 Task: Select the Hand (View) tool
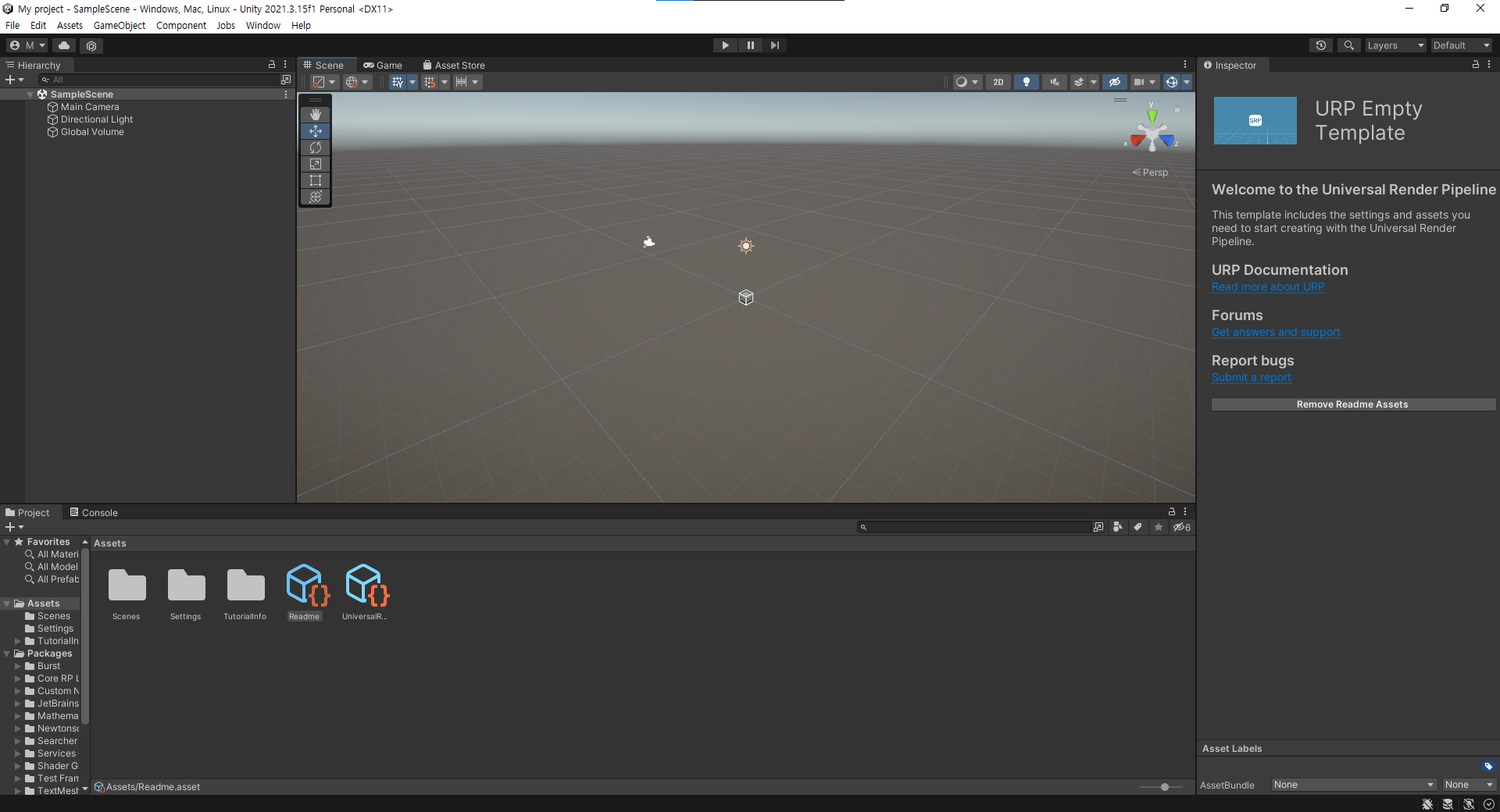pyautogui.click(x=316, y=114)
